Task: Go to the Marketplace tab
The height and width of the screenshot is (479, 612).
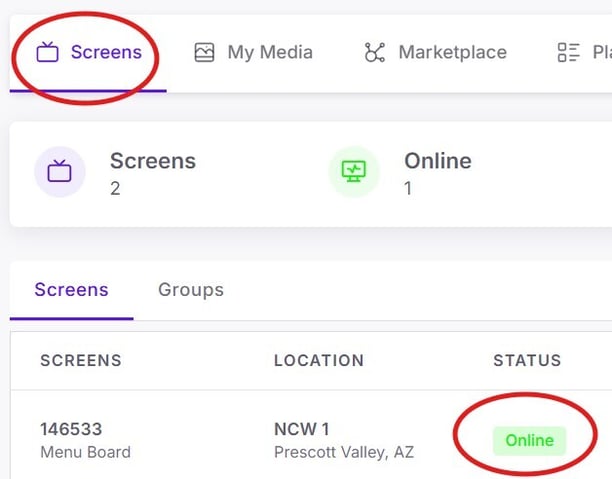Action: click(x=452, y=53)
